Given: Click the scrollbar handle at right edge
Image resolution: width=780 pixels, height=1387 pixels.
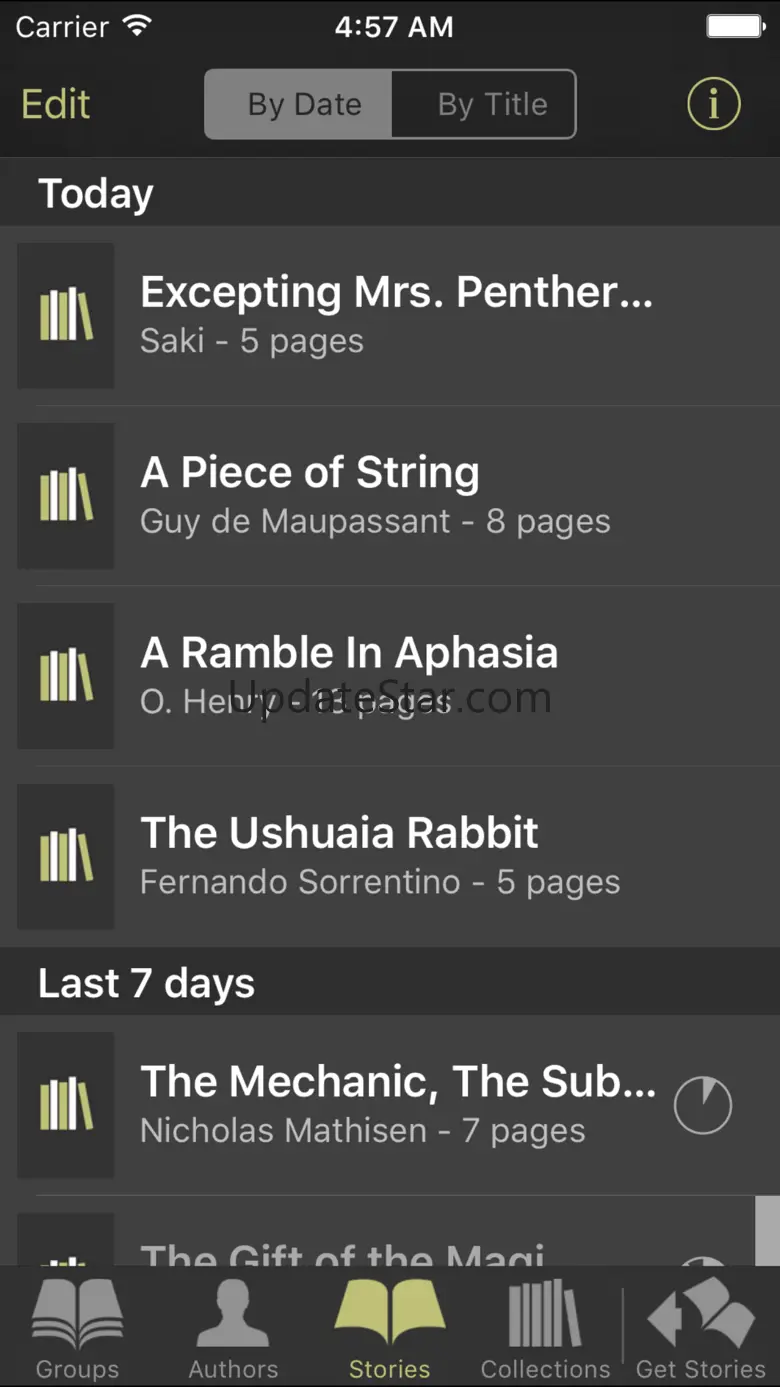Looking at the screenshot, I should click(767, 1230).
